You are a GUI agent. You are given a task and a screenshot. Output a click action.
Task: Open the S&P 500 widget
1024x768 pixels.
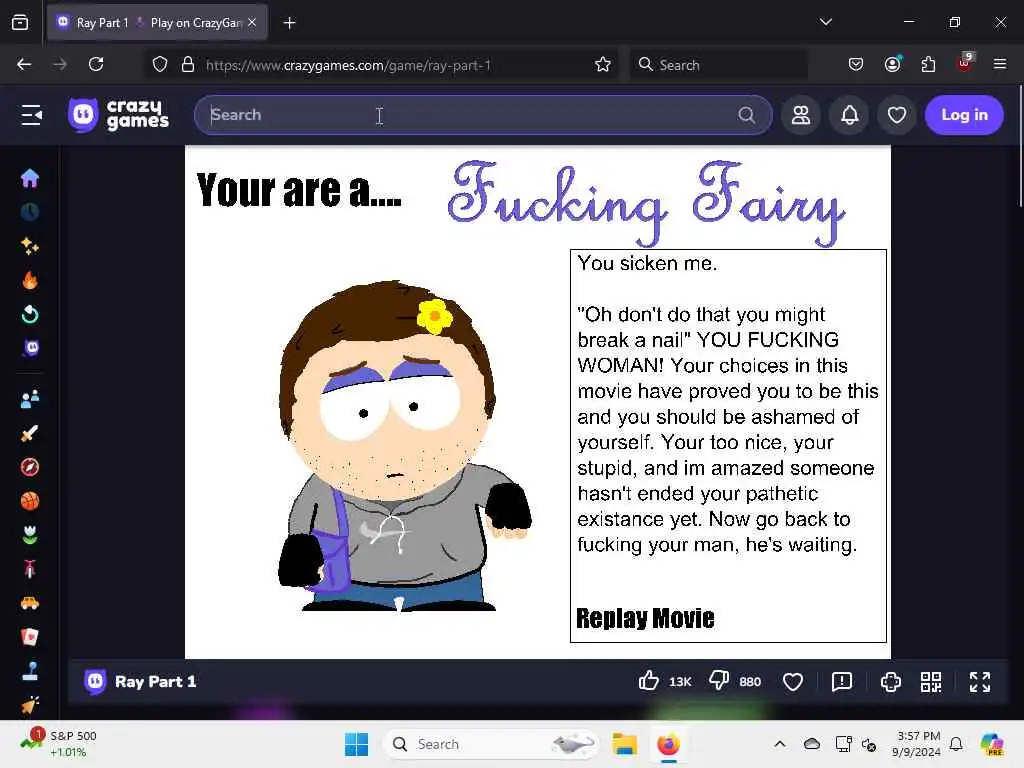pyautogui.click(x=59, y=744)
